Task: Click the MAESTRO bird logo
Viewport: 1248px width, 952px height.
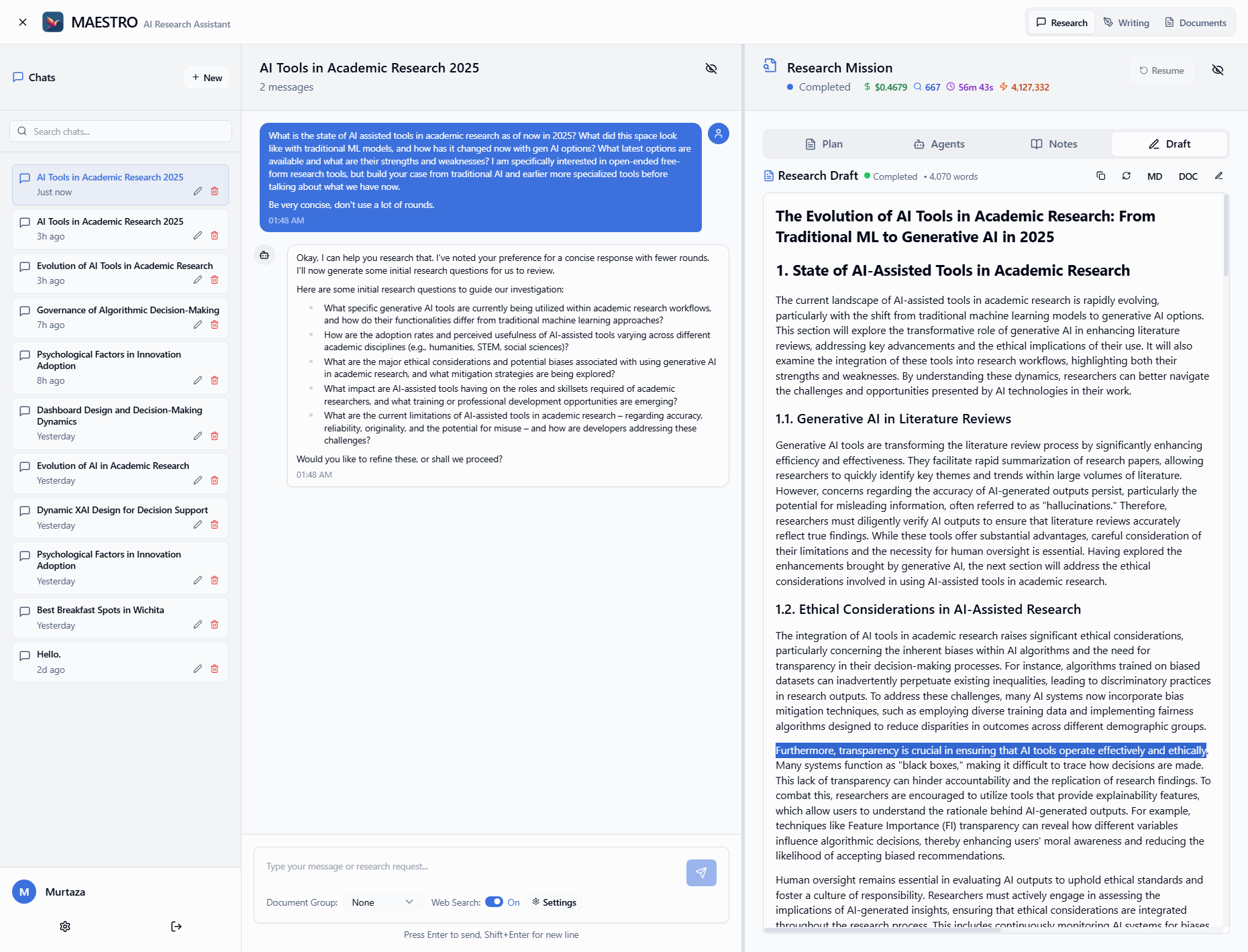Action: pos(53,22)
